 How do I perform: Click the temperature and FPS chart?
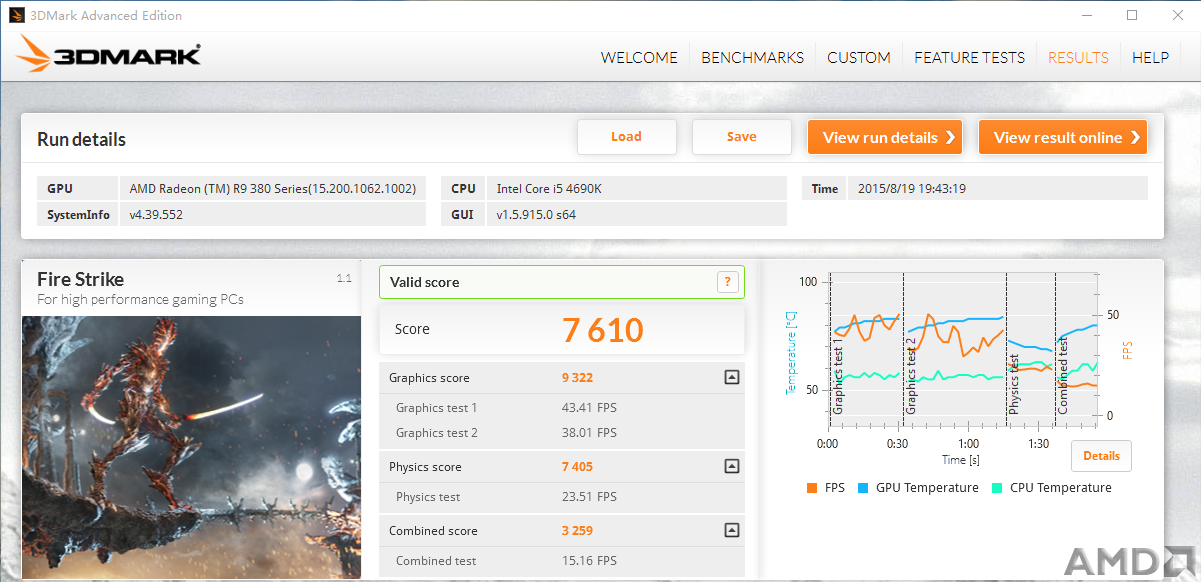(x=964, y=349)
